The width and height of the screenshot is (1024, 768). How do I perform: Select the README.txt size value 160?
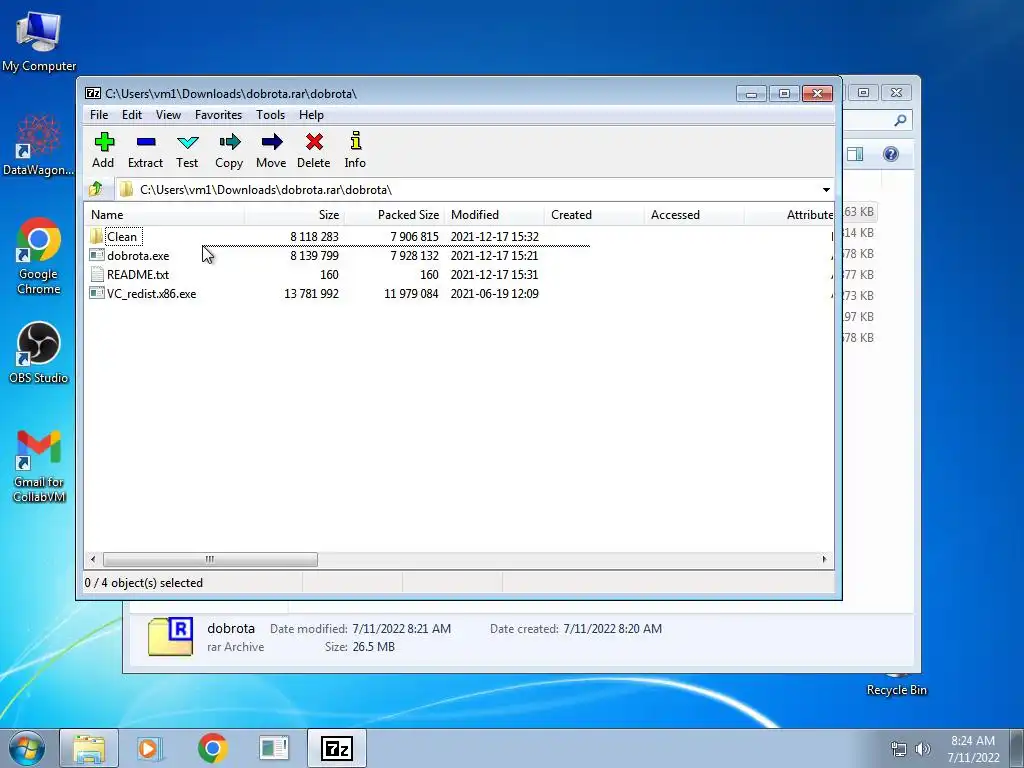coord(329,275)
